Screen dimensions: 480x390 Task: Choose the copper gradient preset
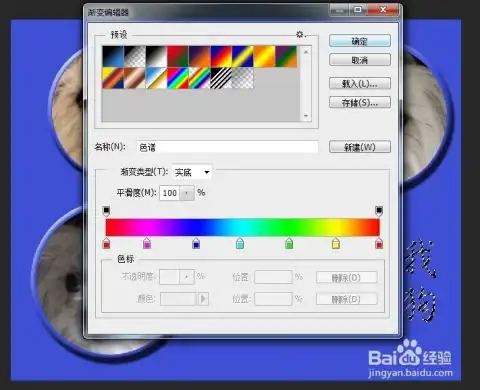point(135,78)
